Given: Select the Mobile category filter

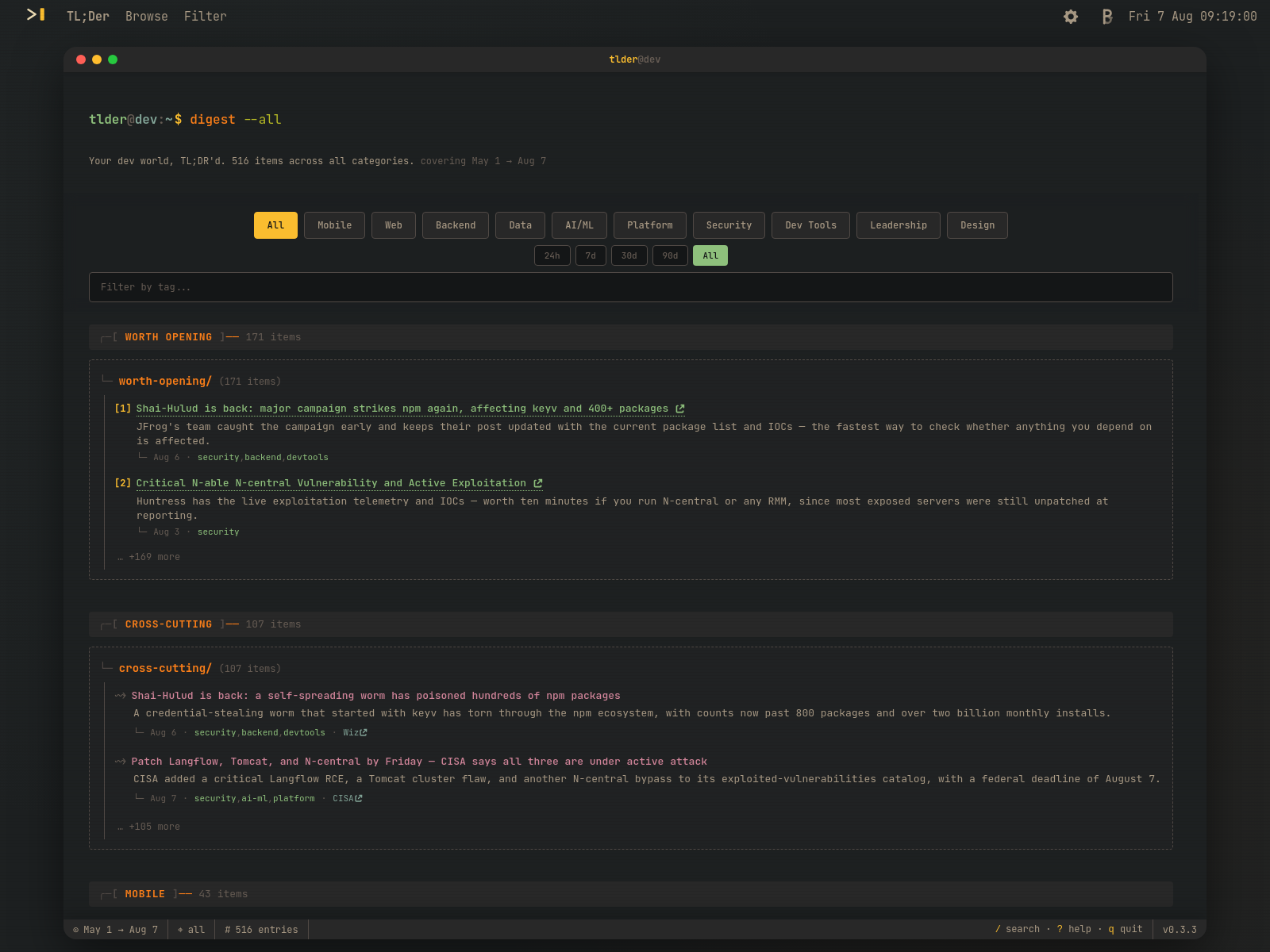Looking at the screenshot, I should tap(334, 225).
